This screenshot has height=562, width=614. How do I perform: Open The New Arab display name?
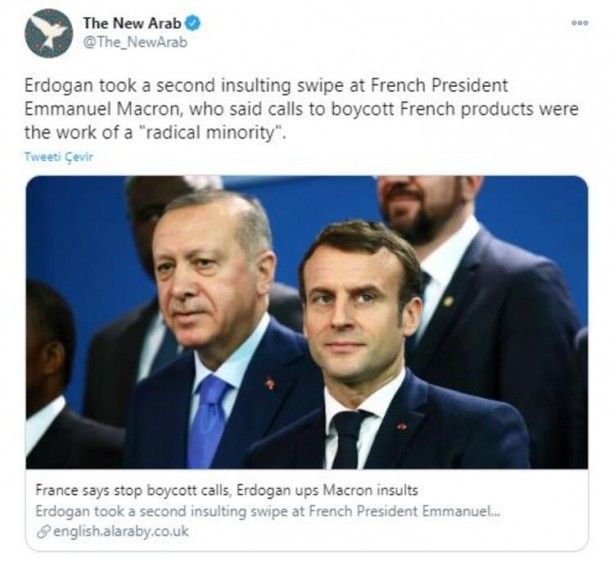tap(132, 23)
